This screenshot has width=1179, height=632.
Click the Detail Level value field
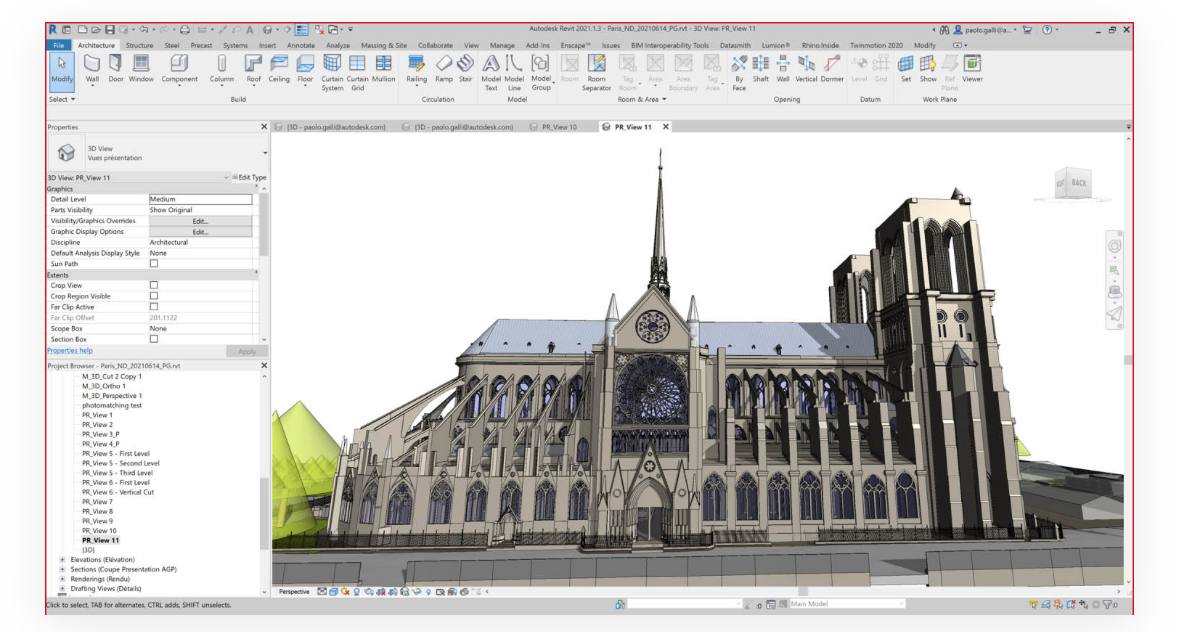click(199, 199)
